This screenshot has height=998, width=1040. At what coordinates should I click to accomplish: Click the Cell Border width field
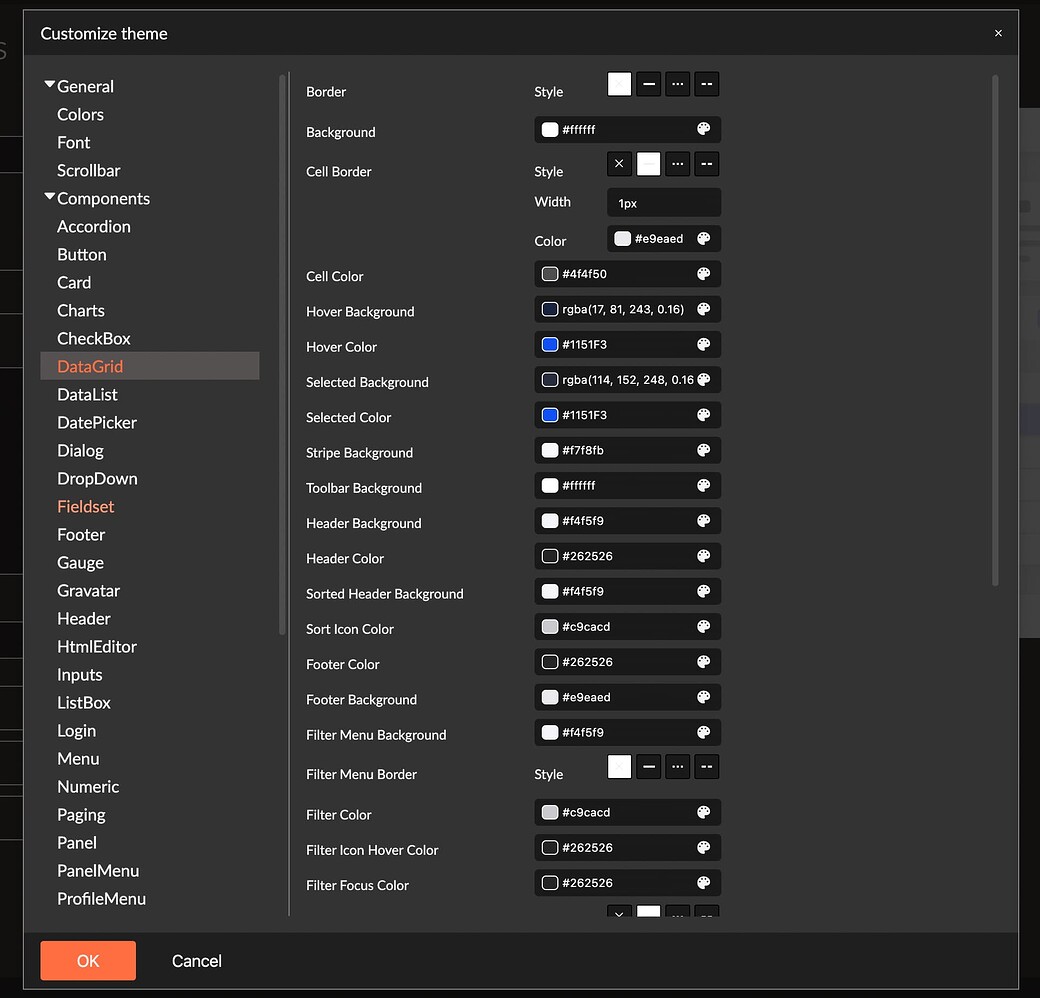tap(663, 202)
